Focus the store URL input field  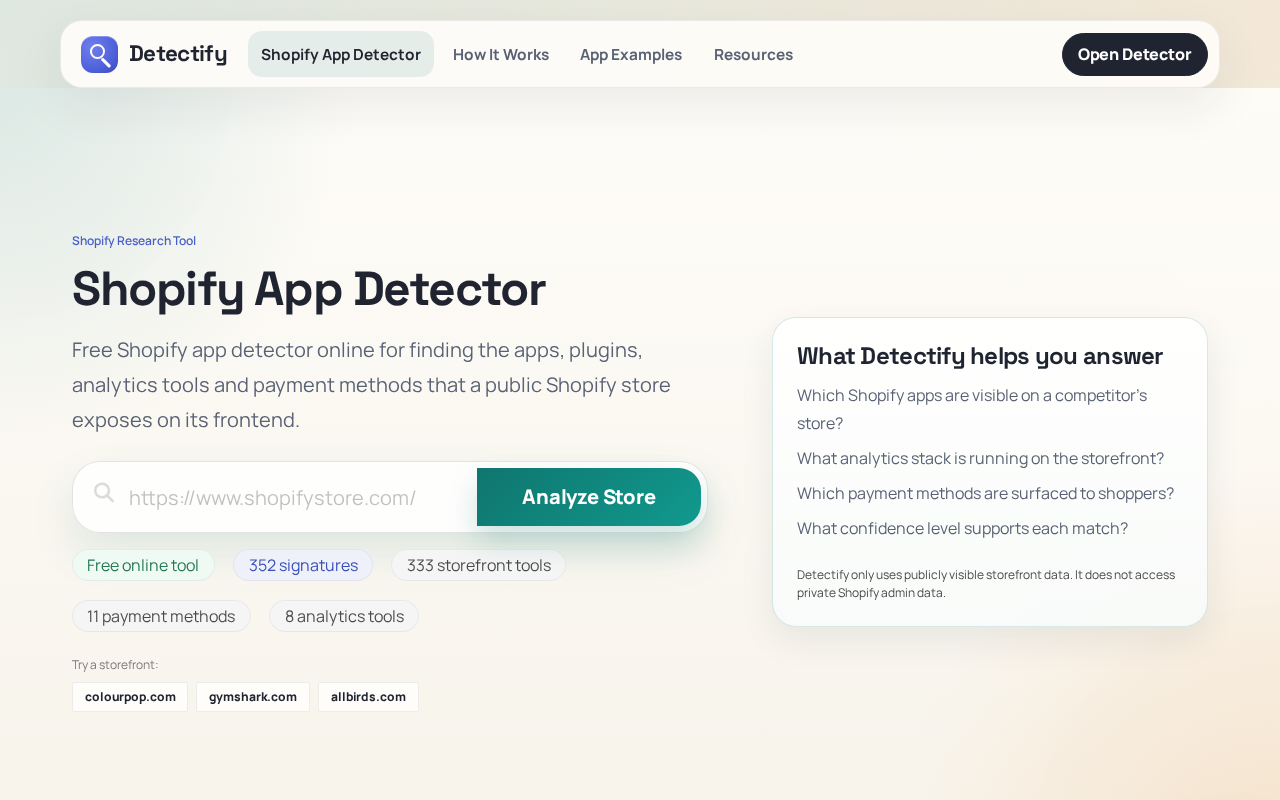(x=296, y=497)
